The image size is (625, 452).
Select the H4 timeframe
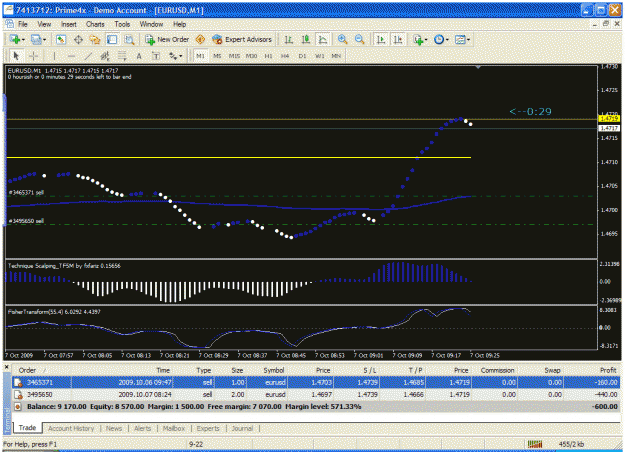285,56
